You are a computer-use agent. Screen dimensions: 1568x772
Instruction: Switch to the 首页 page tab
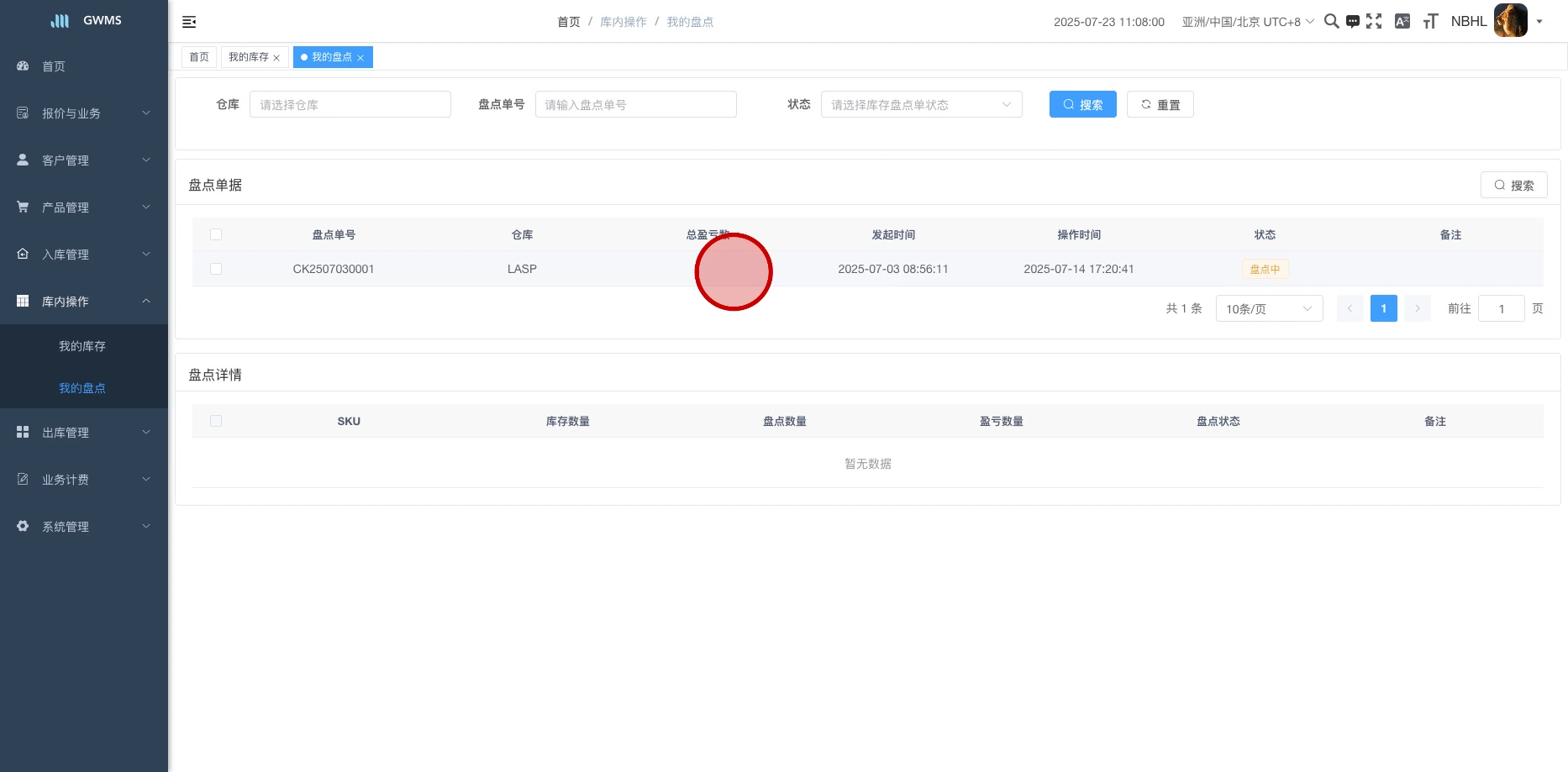199,57
